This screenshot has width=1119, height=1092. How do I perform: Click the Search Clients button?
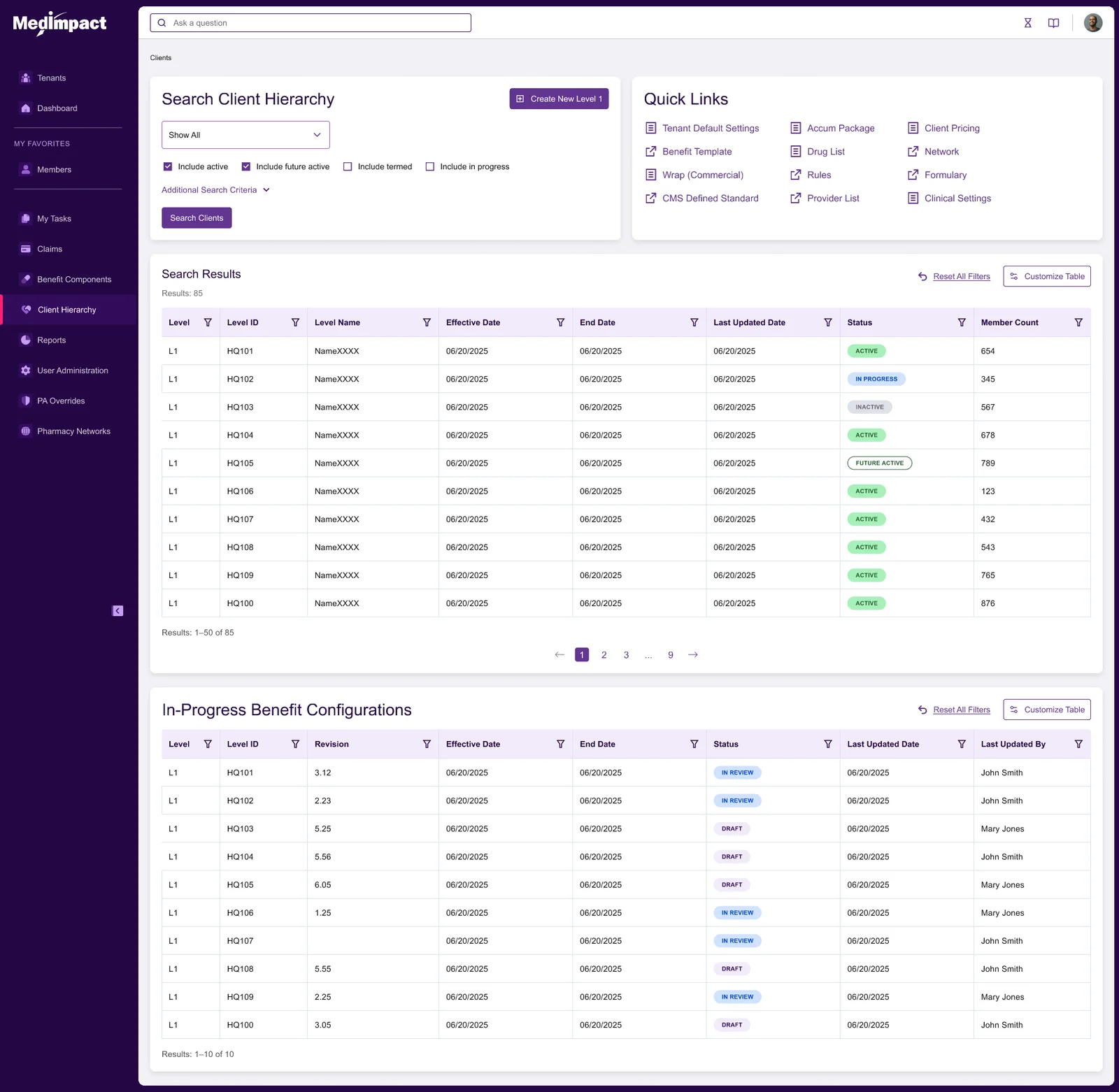click(x=197, y=218)
